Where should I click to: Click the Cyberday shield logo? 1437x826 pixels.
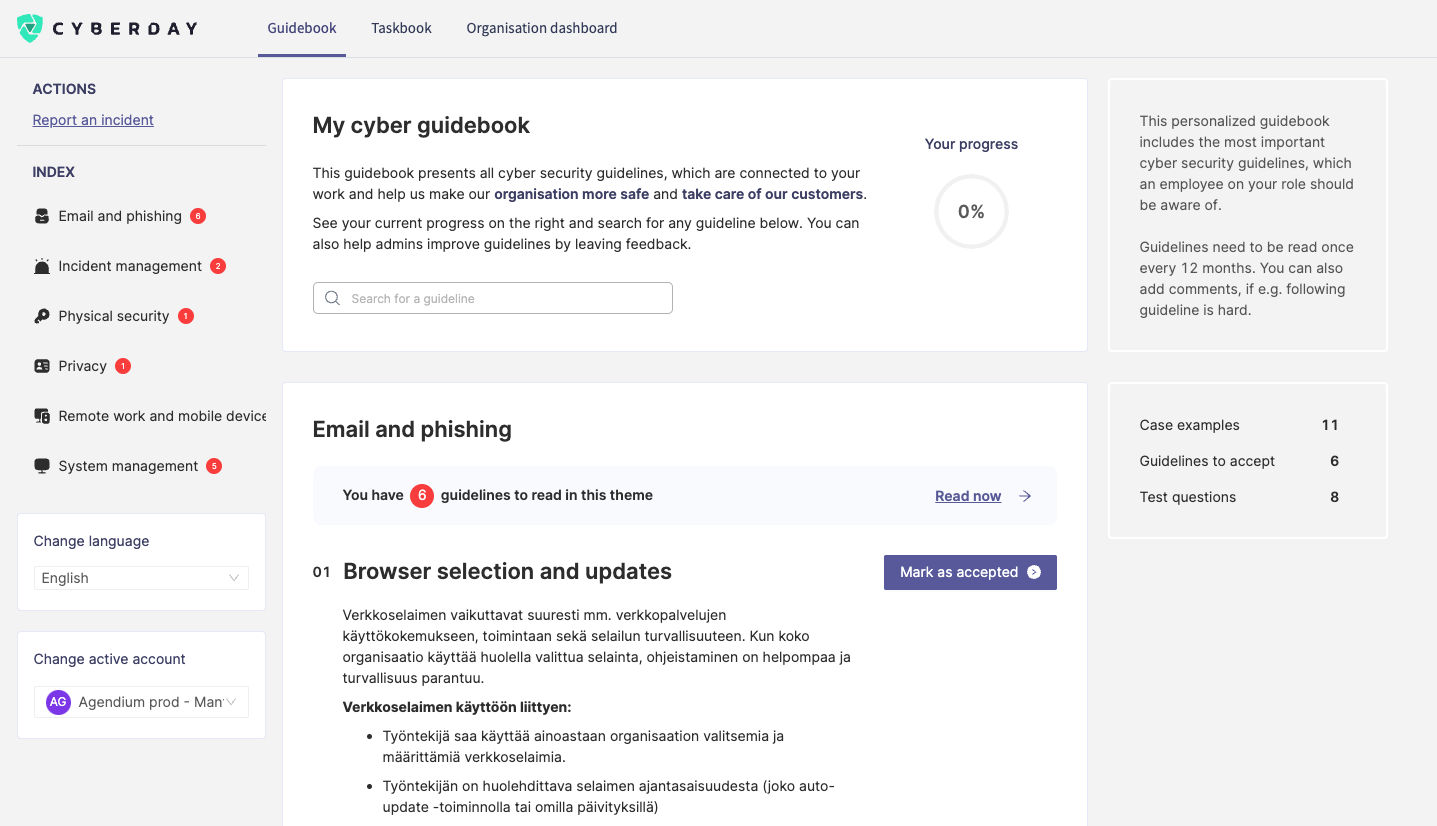30,28
